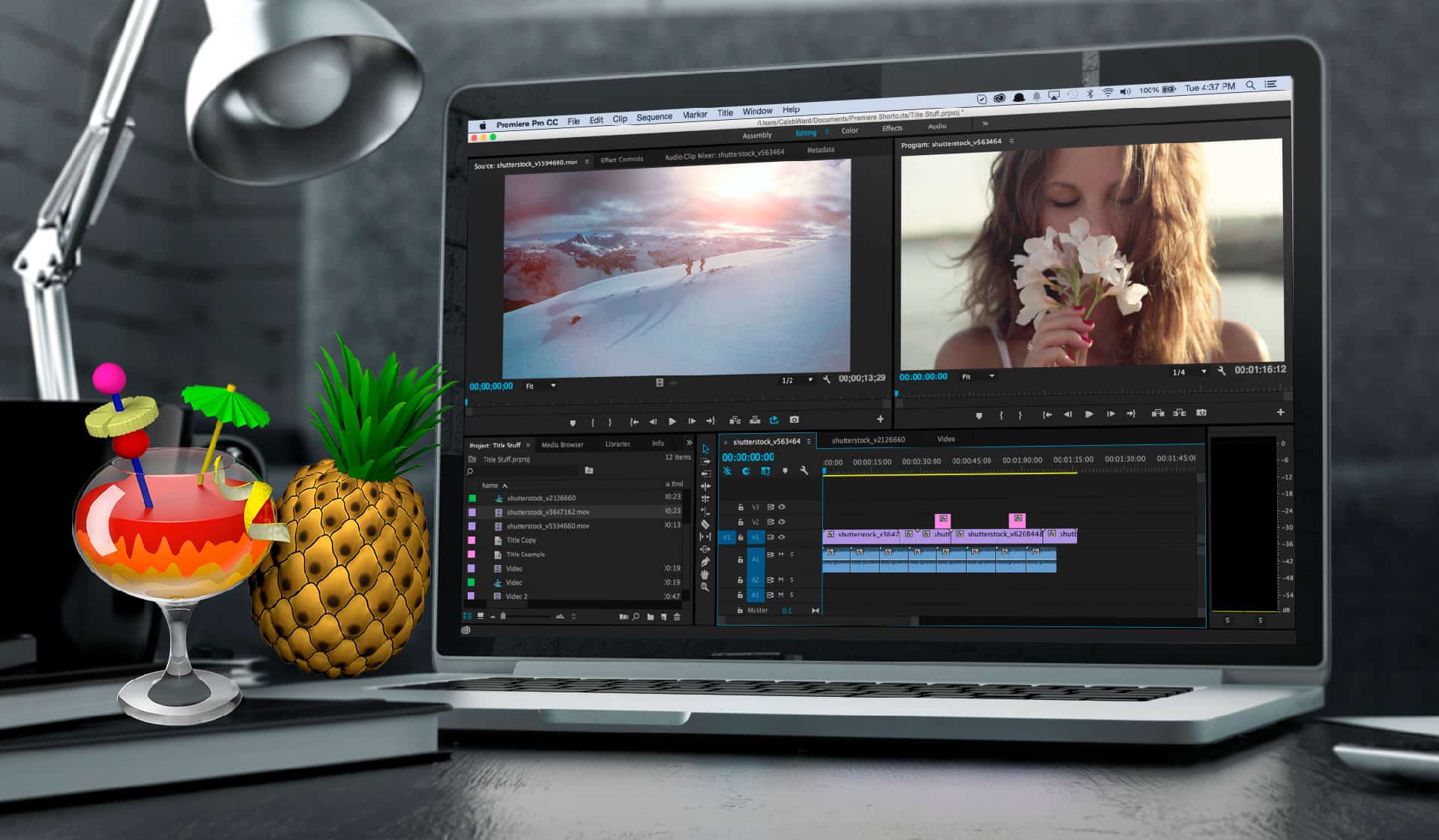Toggle visibility eye of track V1
Screen dimensions: 1439x840
pyautogui.click(x=782, y=537)
